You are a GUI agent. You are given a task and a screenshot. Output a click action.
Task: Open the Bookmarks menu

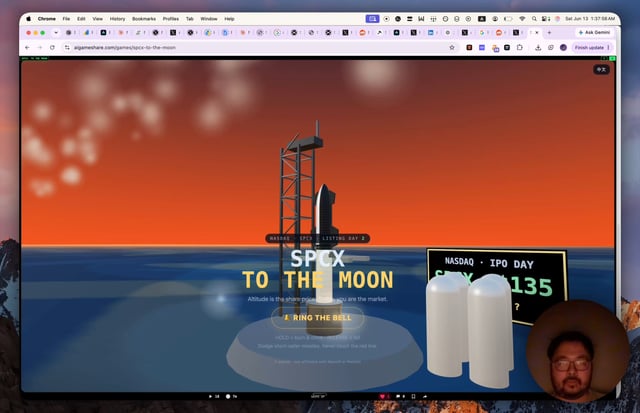click(x=144, y=19)
